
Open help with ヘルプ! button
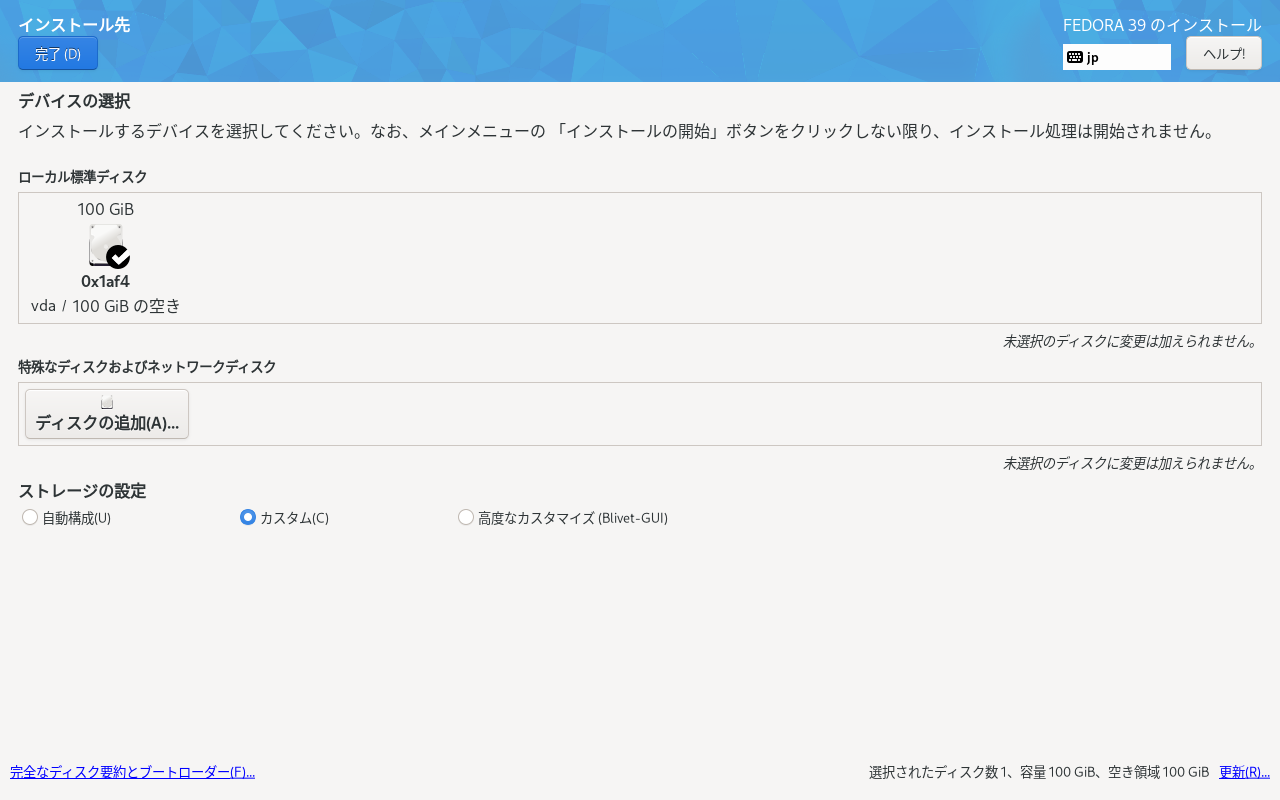(x=1224, y=53)
